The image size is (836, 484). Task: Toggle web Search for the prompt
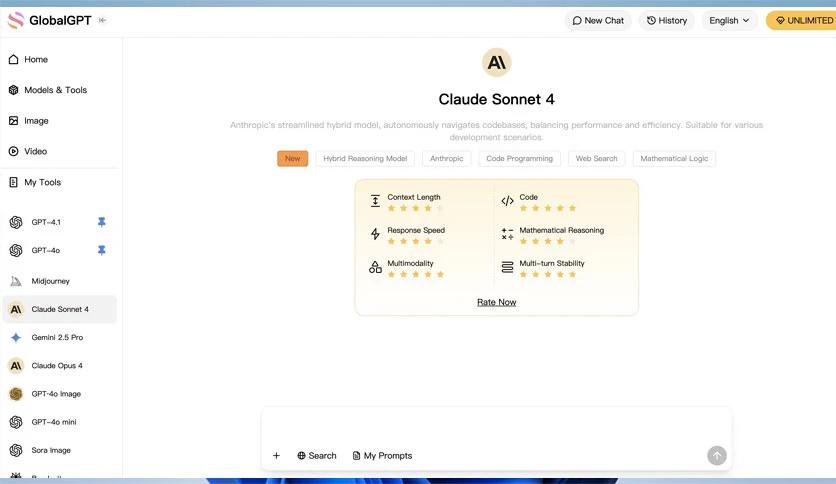click(x=317, y=456)
